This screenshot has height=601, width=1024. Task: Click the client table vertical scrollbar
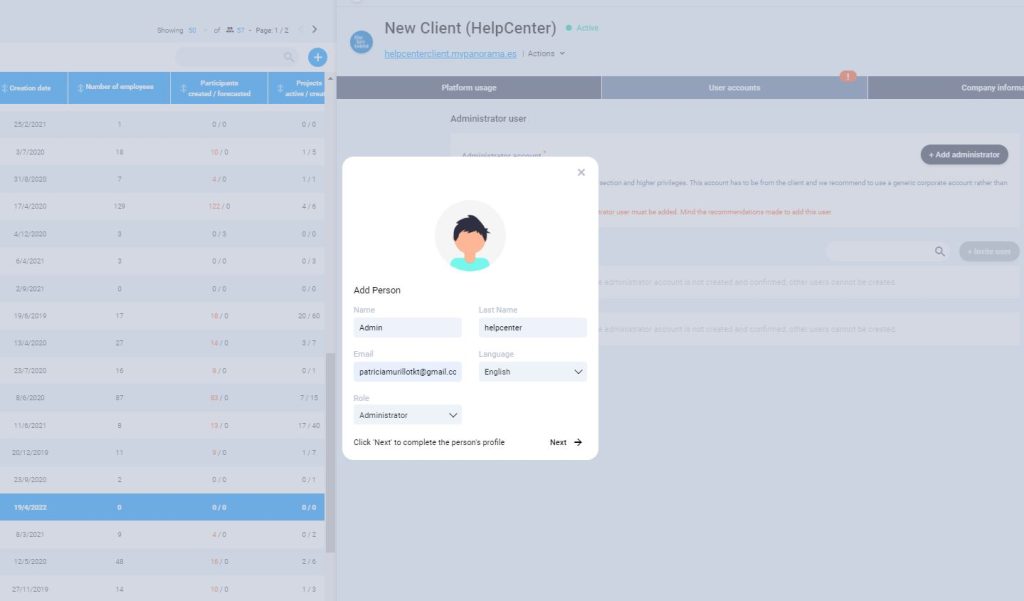(330, 450)
